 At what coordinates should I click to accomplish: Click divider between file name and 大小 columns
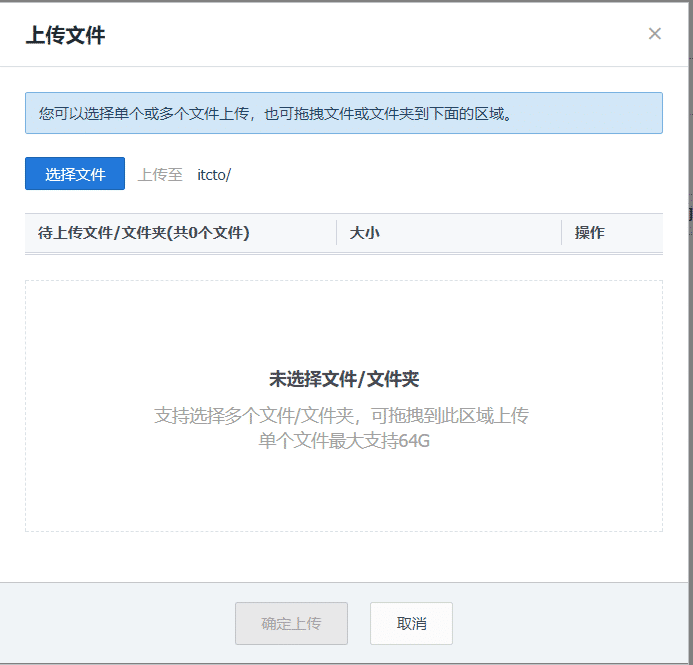pos(337,233)
